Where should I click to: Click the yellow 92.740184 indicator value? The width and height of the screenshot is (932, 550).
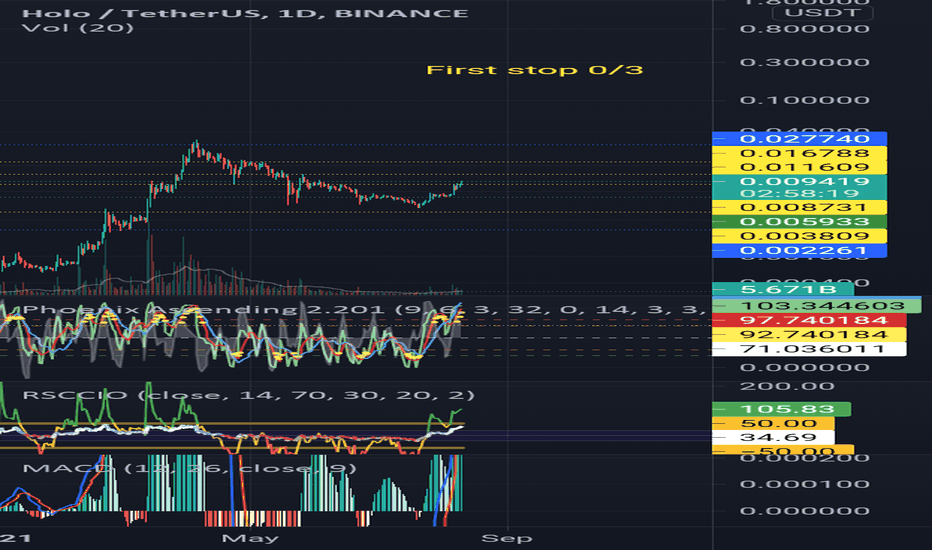809,334
